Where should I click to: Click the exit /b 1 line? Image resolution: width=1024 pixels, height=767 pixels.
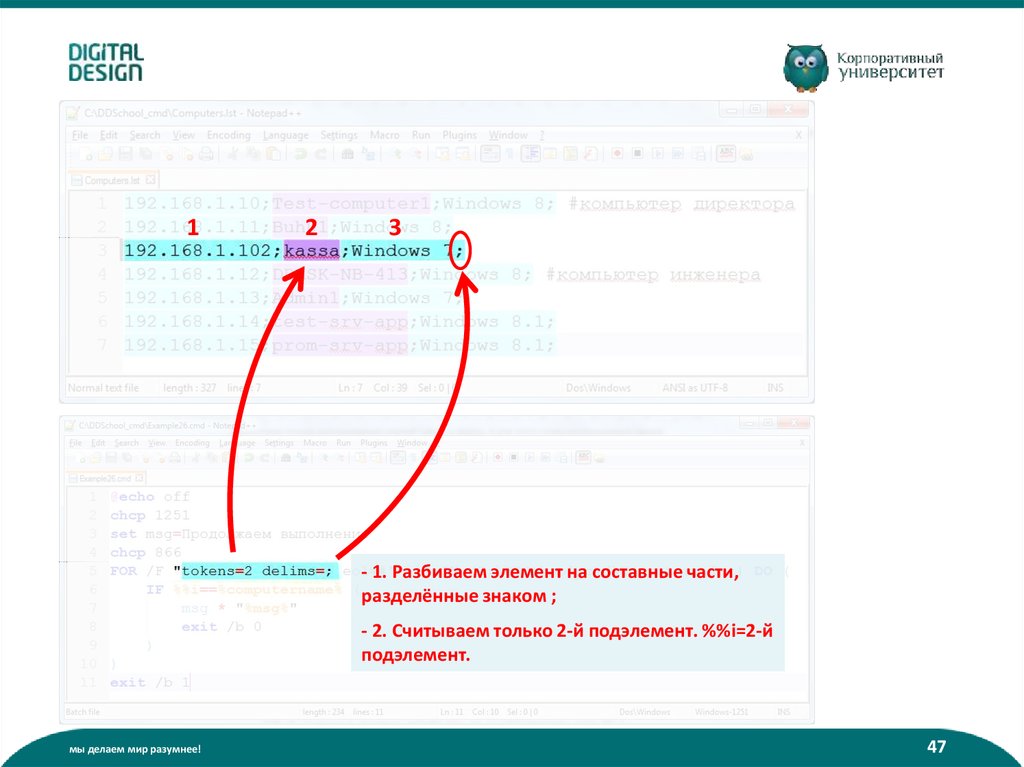pyautogui.click(x=150, y=683)
